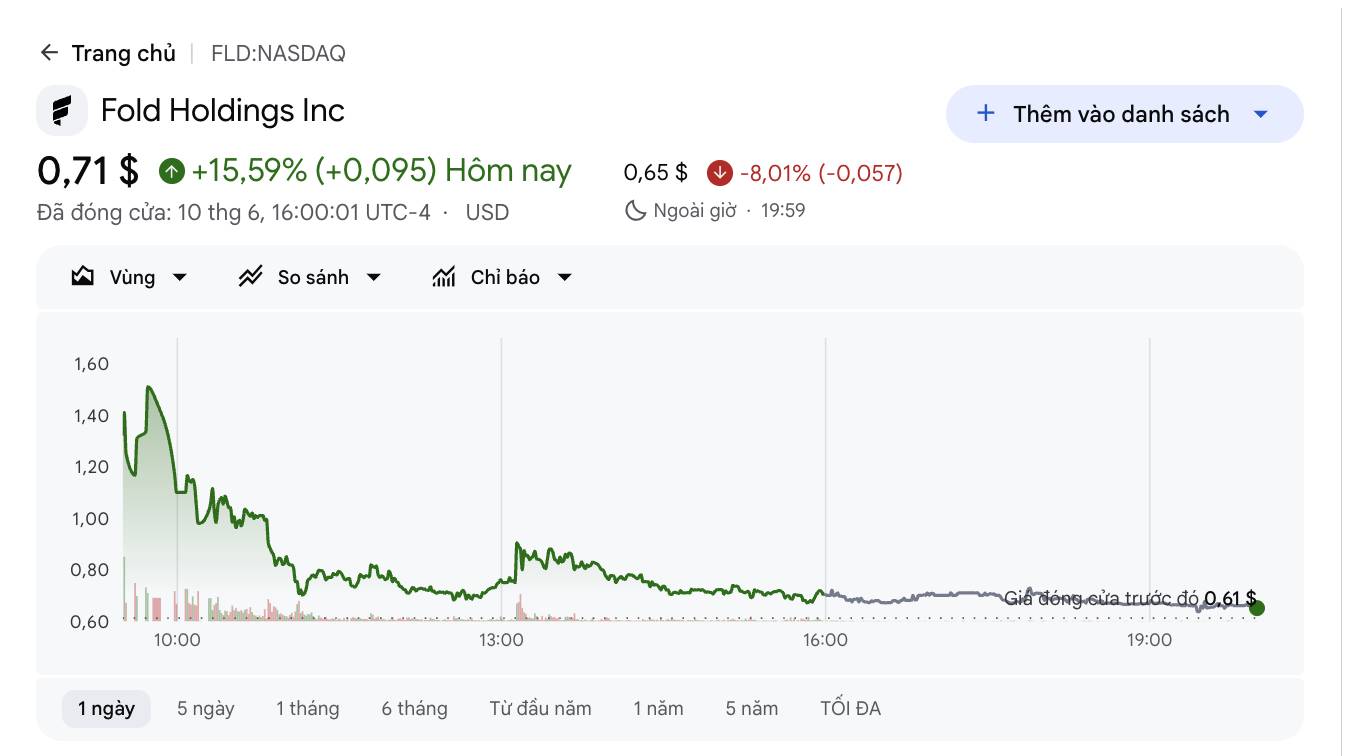This screenshot has height=756, width=1348.
Task: Click the 19:00 time axis label
Action: [x=1149, y=640]
